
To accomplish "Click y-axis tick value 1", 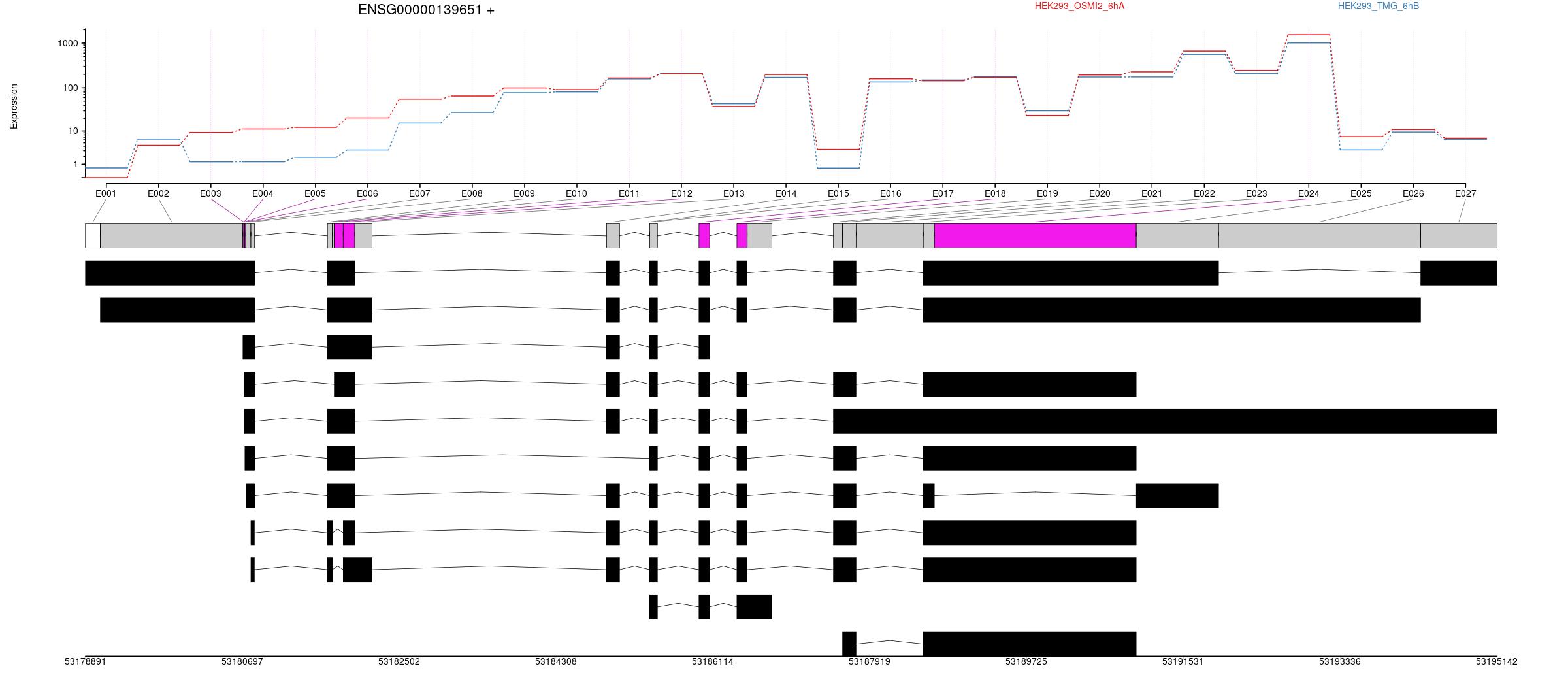I will pyautogui.click(x=76, y=165).
